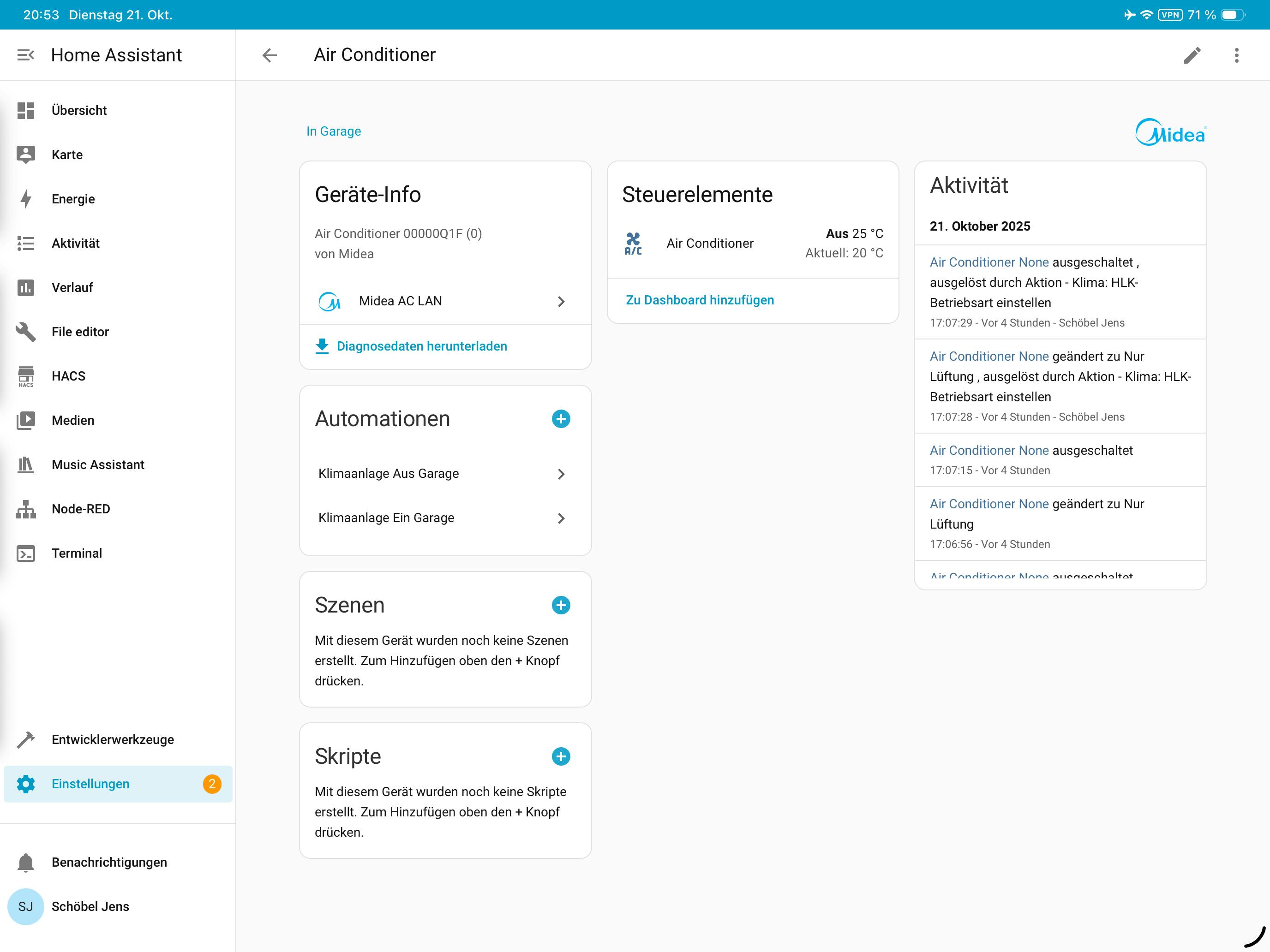This screenshot has height=952, width=1270.
Task: Select Node-RED in the sidebar menu
Action: tap(80, 508)
